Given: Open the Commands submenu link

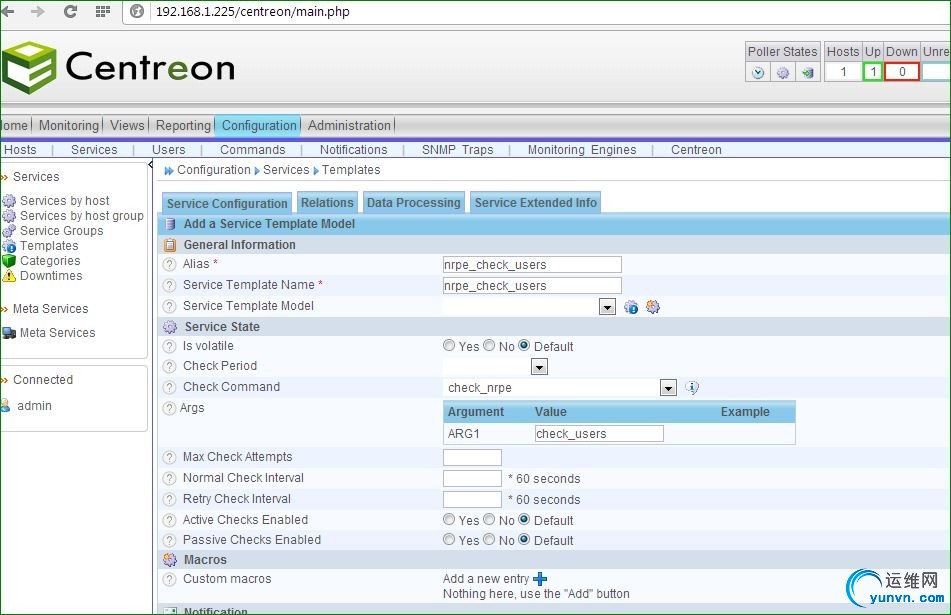Looking at the screenshot, I should click(252, 150).
